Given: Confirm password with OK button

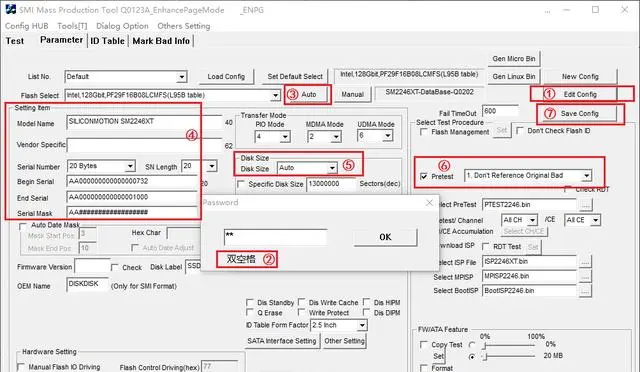Looking at the screenshot, I should point(385,237).
